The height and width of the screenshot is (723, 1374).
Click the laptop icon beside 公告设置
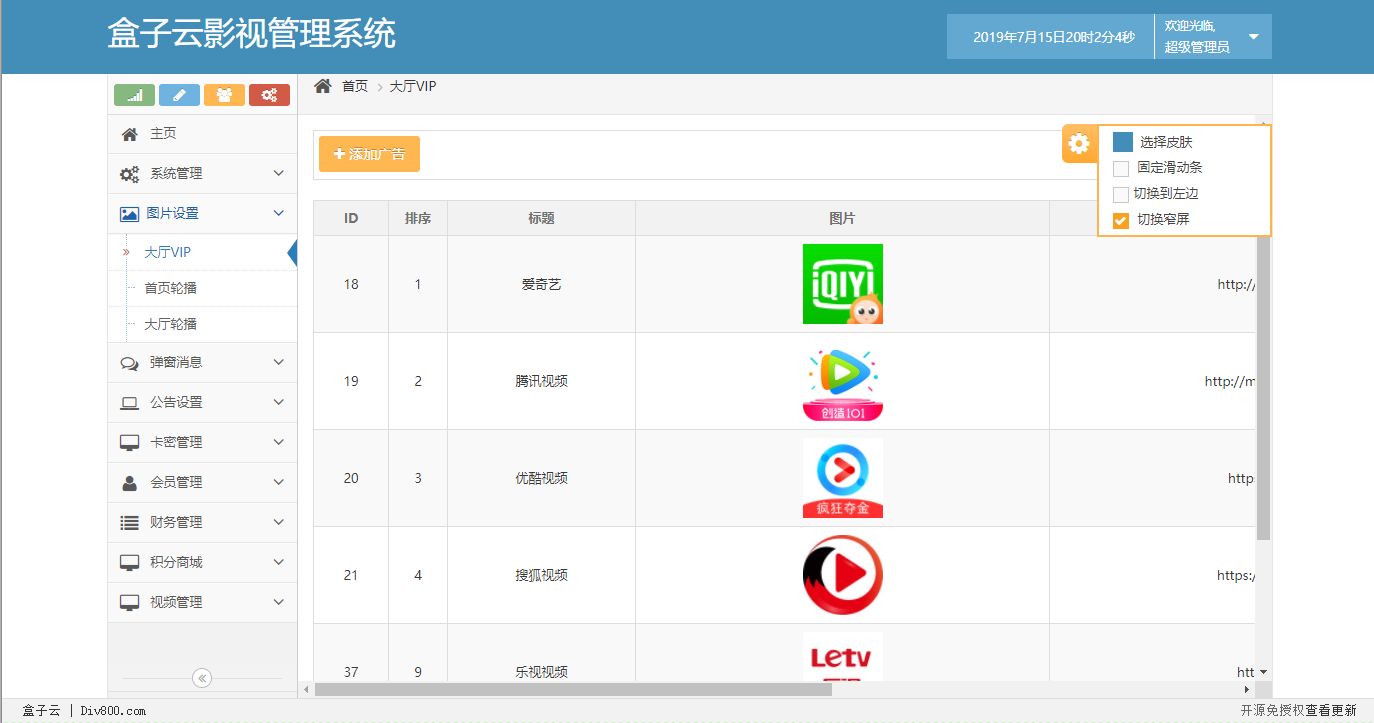click(129, 403)
